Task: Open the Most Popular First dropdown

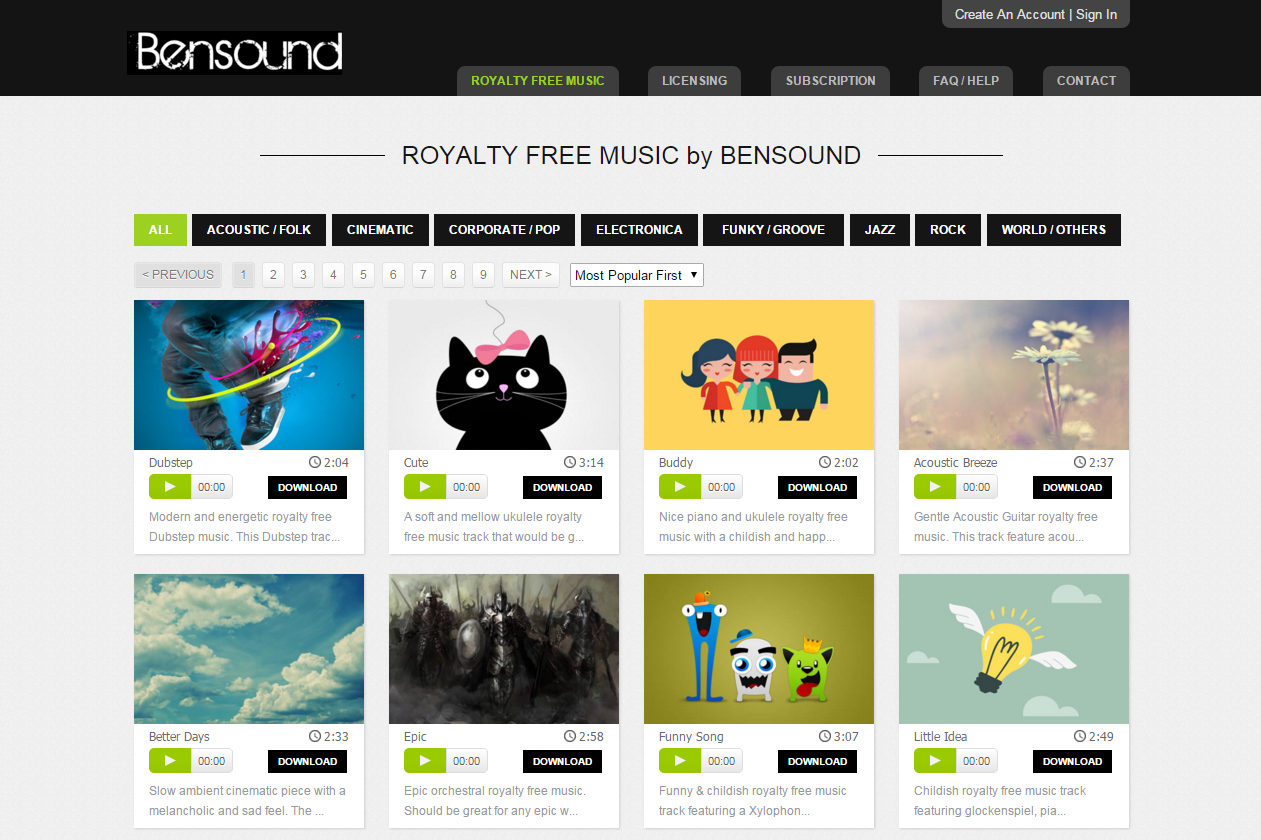Action: coord(637,275)
